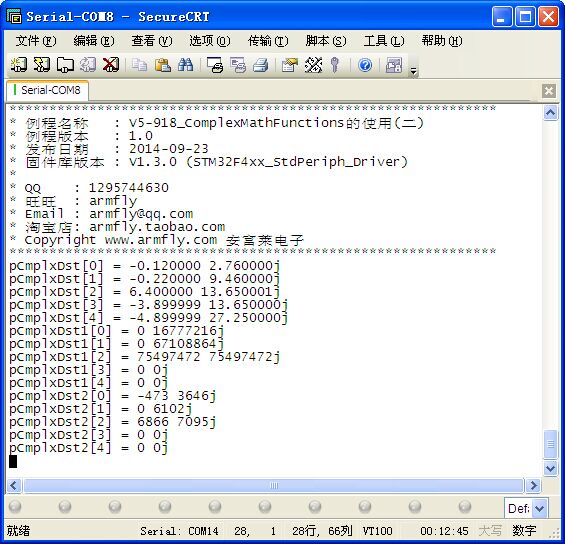565x544 pixels.
Task: Click the 00:12:45 timer in status bar
Action: tap(444, 531)
